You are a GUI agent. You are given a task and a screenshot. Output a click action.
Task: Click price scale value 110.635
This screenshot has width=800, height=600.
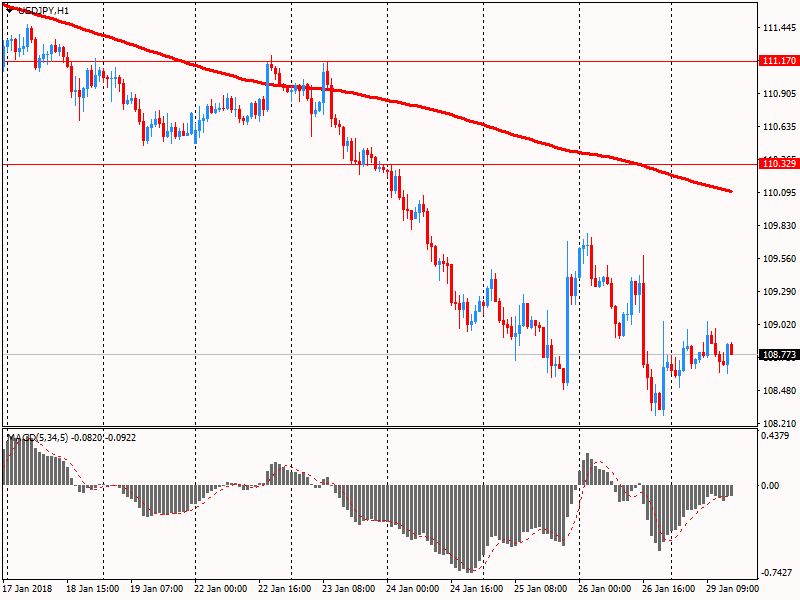click(x=779, y=127)
